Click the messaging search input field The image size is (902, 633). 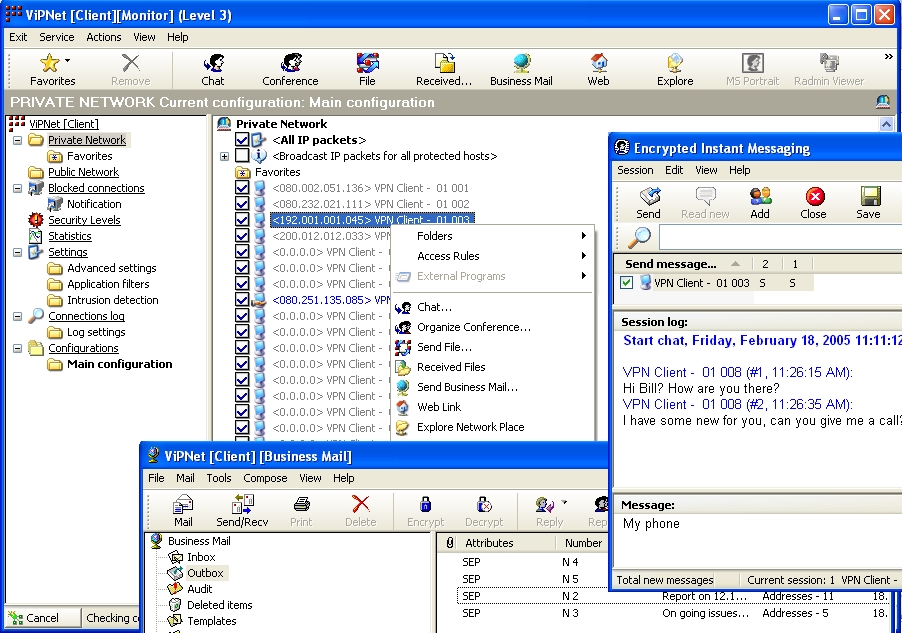780,237
